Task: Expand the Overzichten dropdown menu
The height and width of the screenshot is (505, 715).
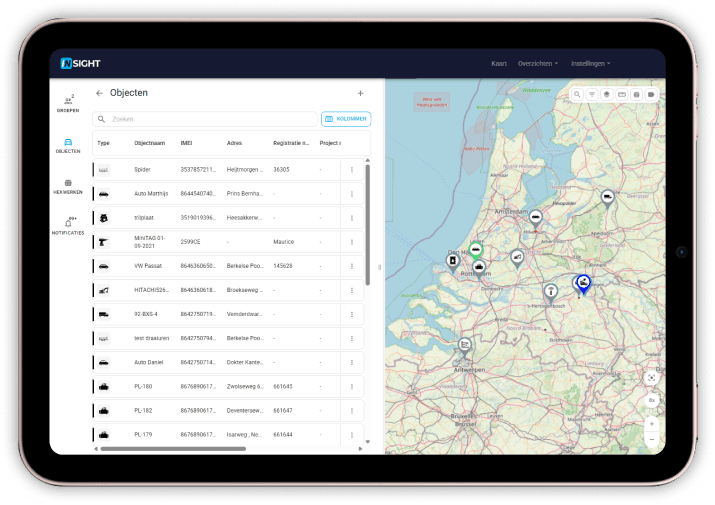Action: click(538, 63)
